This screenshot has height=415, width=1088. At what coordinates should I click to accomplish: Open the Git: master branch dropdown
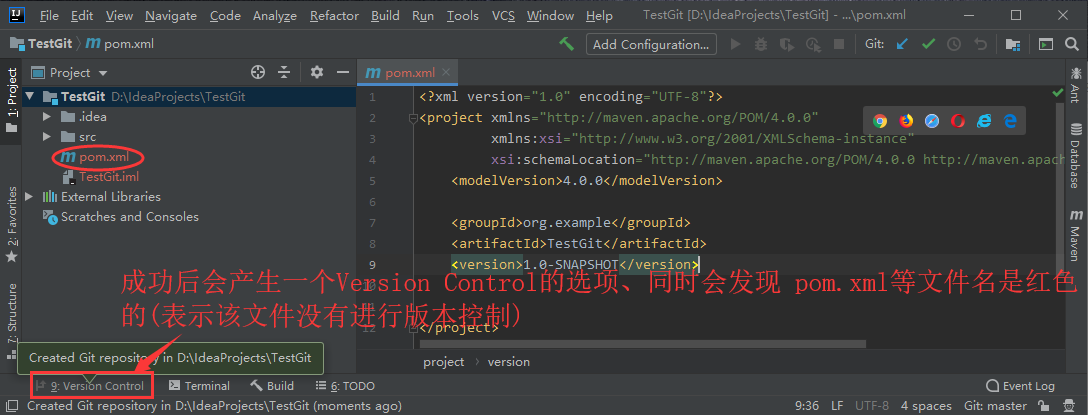pyautogui.click(x=995, y=405)
